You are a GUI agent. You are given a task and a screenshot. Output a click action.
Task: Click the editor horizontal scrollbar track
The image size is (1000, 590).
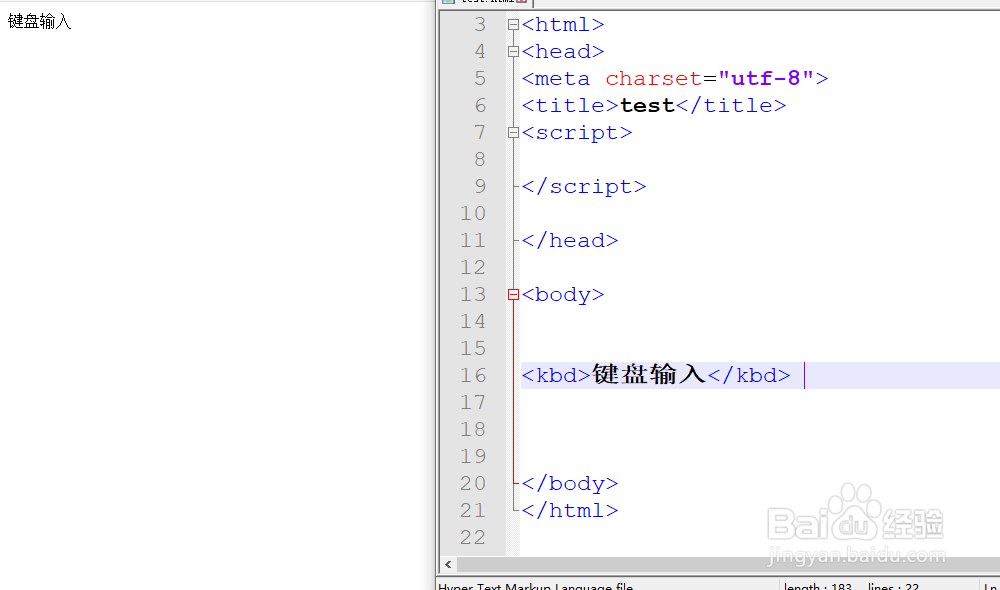click(x=727, y=564)
